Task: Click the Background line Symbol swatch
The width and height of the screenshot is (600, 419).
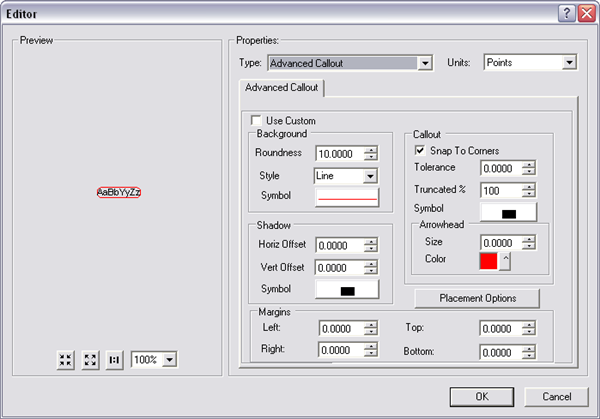Action: pos(347,198)
